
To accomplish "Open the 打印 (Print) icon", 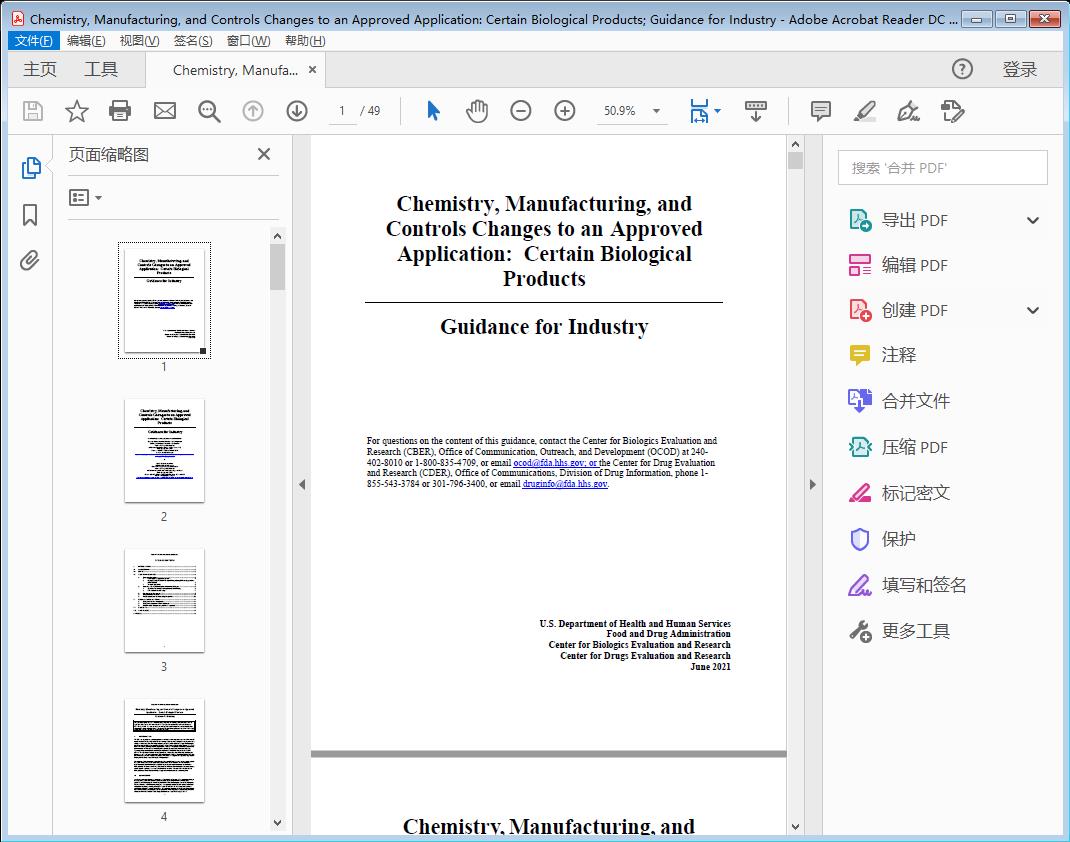I will coord(120,111).
